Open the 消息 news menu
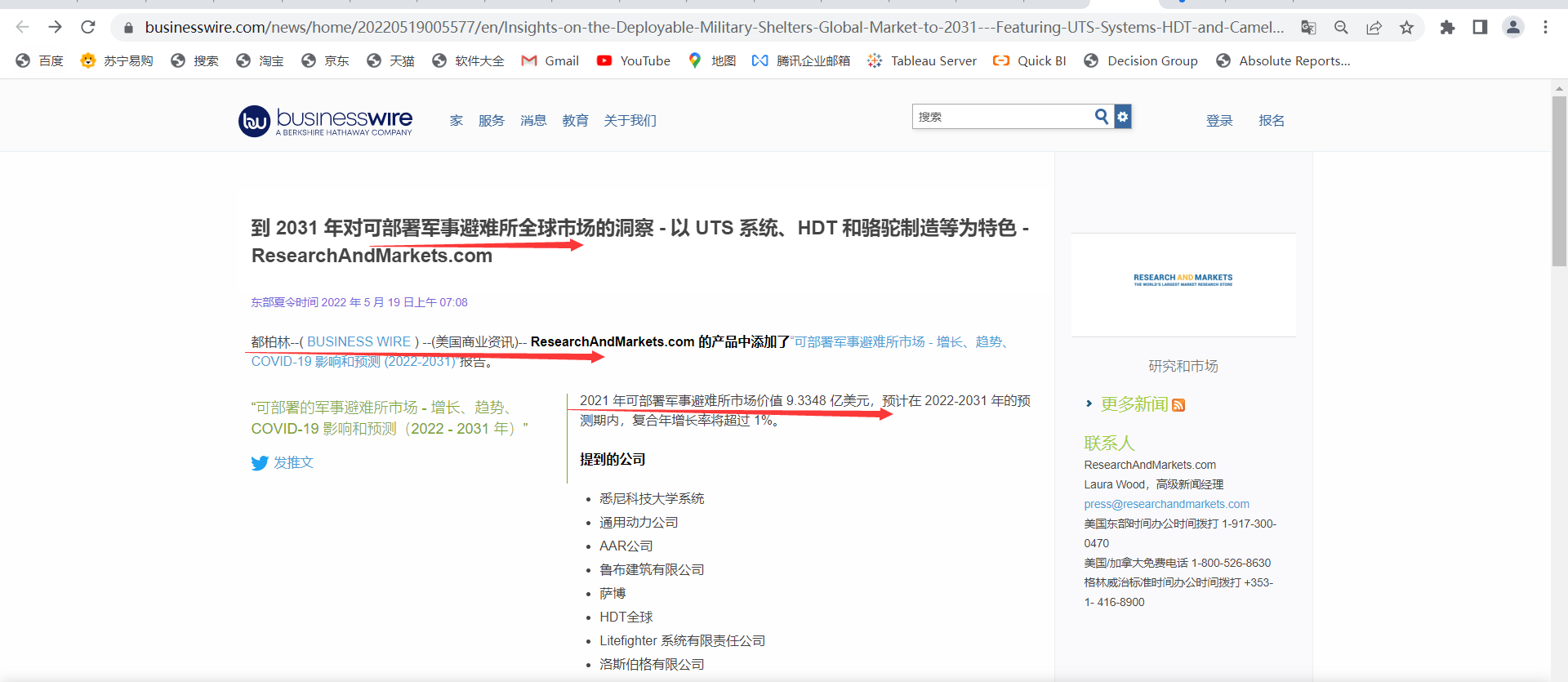This screenshot has width=1568, height=682. click(533, 121)
